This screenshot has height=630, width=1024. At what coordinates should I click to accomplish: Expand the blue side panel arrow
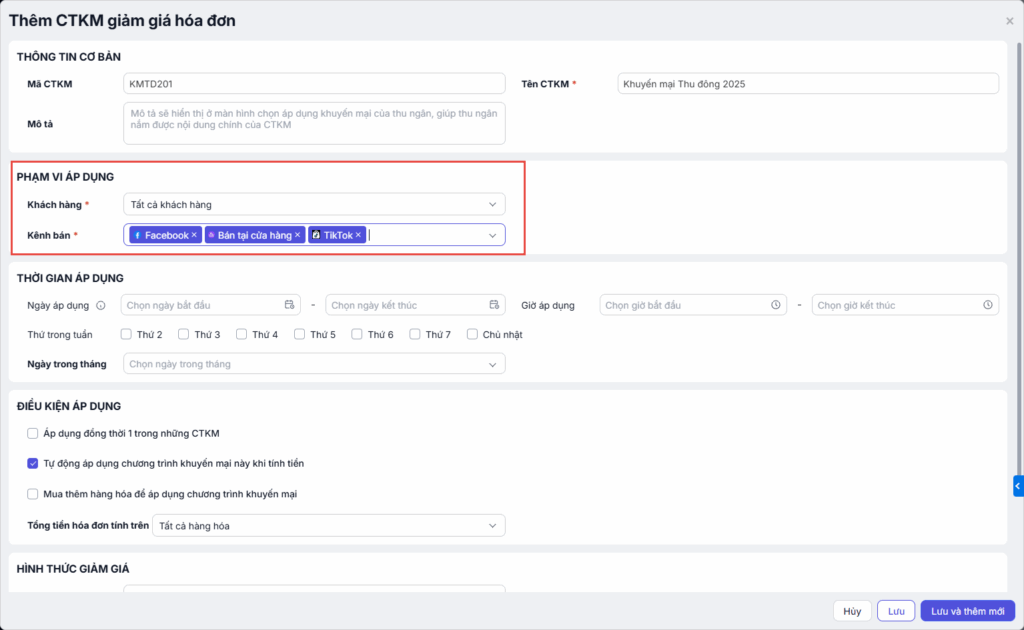pyautogui.click(x=1018, y=486)
